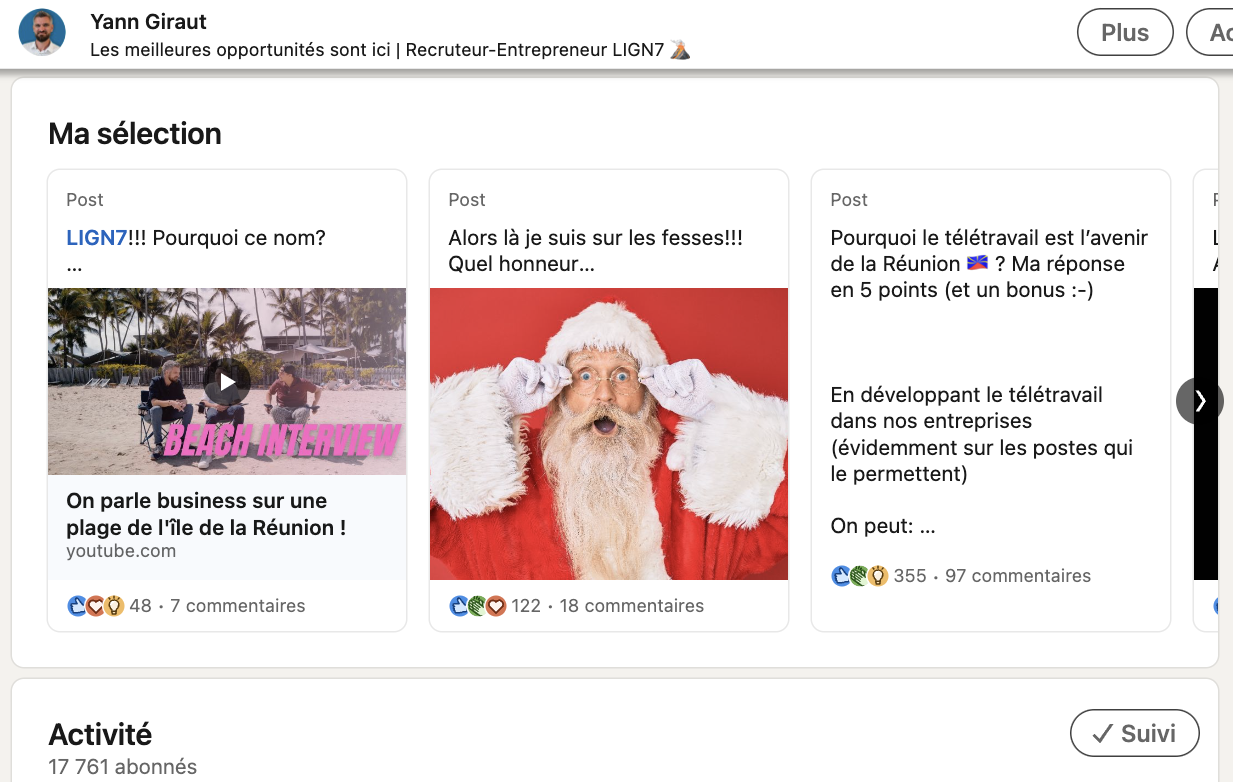Advance the selection carousel with next arrow
Screen dimensions: 1233x782
point(1199,401)
